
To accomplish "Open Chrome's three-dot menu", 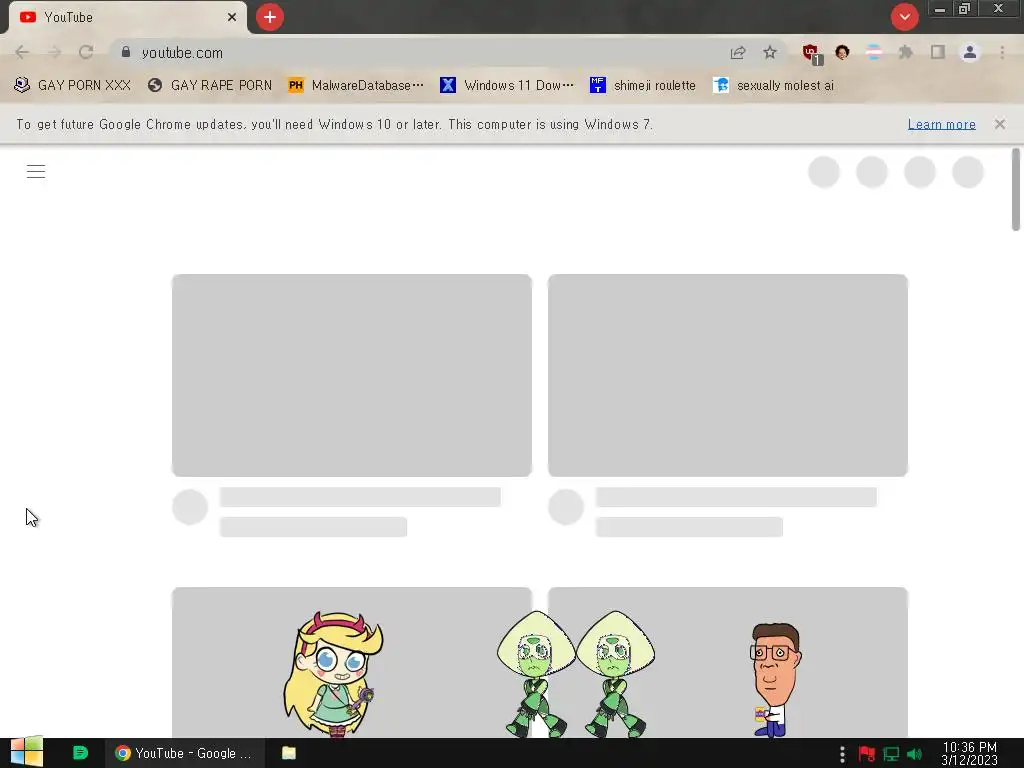I will (1002, 52).
